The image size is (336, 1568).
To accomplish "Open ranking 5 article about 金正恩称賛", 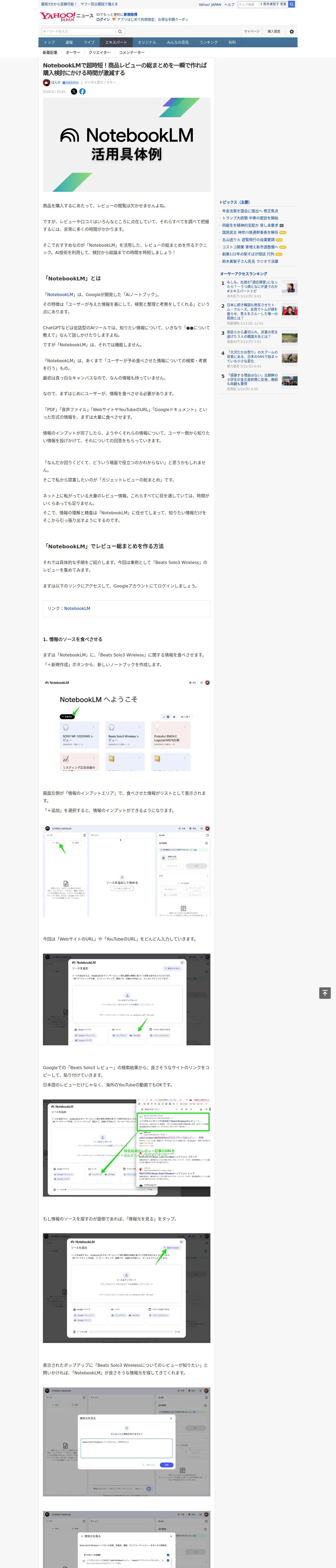I will [x=253, y=379].
